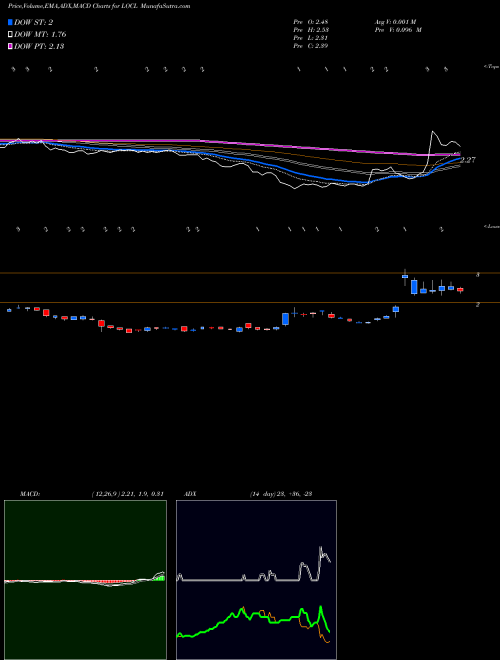Click the white DOW MT legend swatch
Image resolution: width=500 pixels, height=660 pixels.
click(x=10, y=34)
